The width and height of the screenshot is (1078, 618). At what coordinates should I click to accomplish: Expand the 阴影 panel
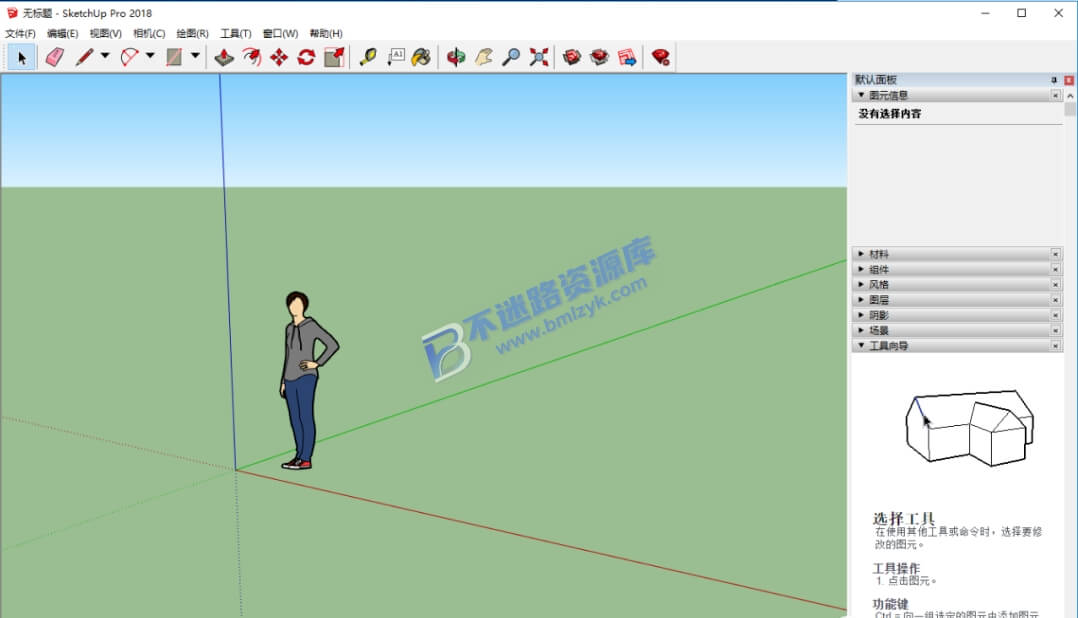click(861, 315)
